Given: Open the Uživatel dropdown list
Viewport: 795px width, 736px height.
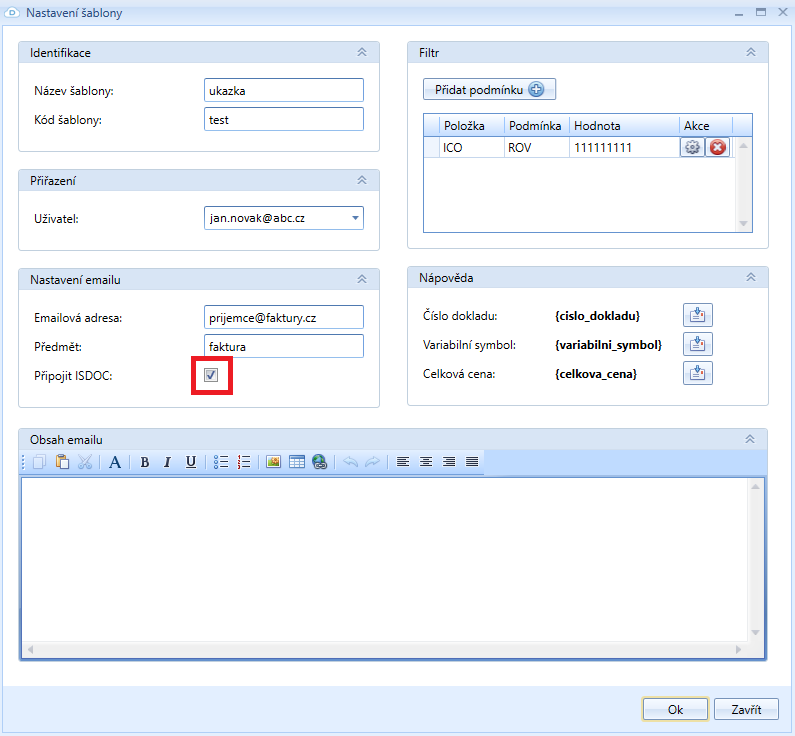Looking at the screenshot, I should coord(355,218).
